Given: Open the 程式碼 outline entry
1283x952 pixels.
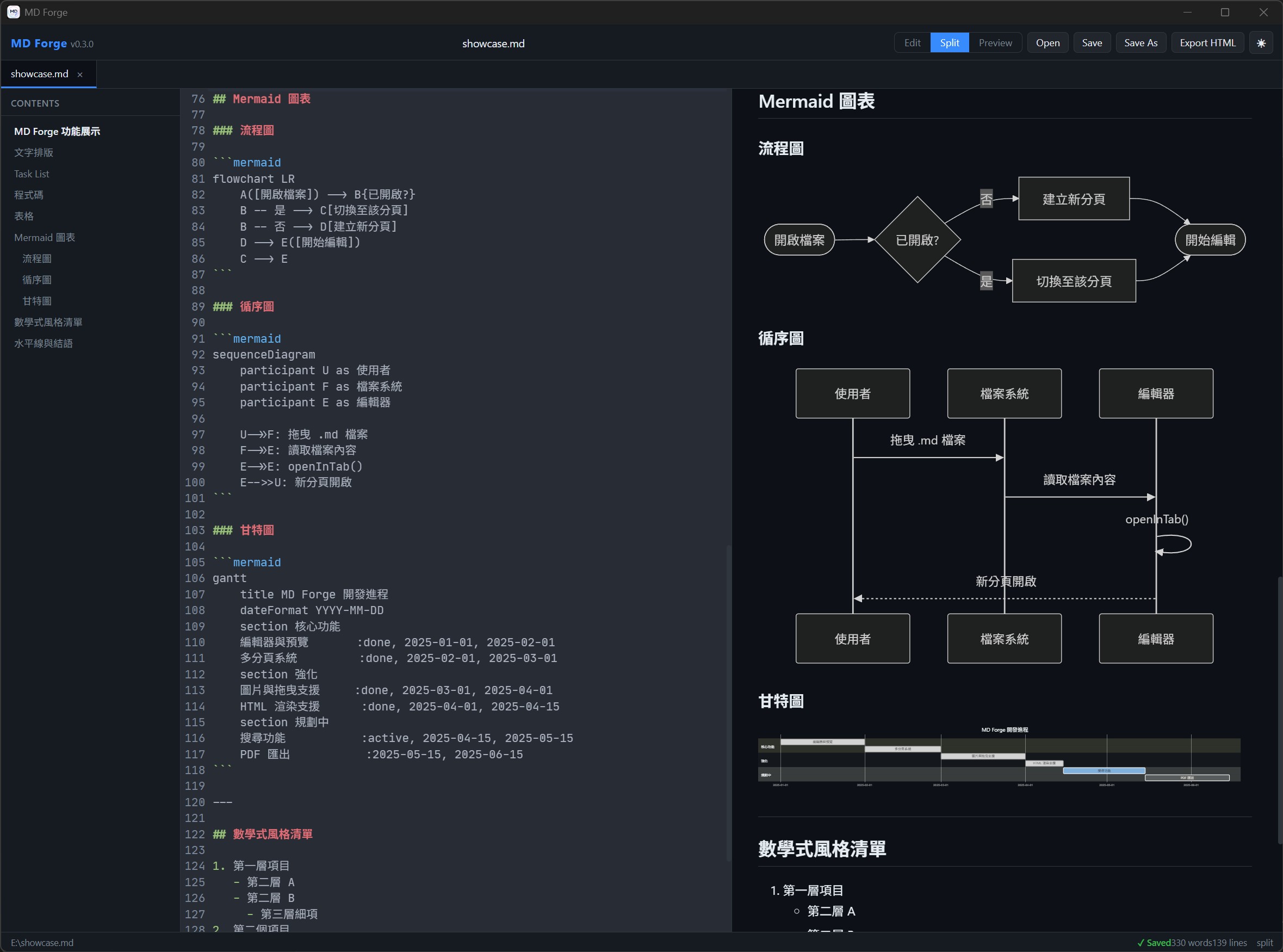Looking at the screenshot, I should pos(28,195).
